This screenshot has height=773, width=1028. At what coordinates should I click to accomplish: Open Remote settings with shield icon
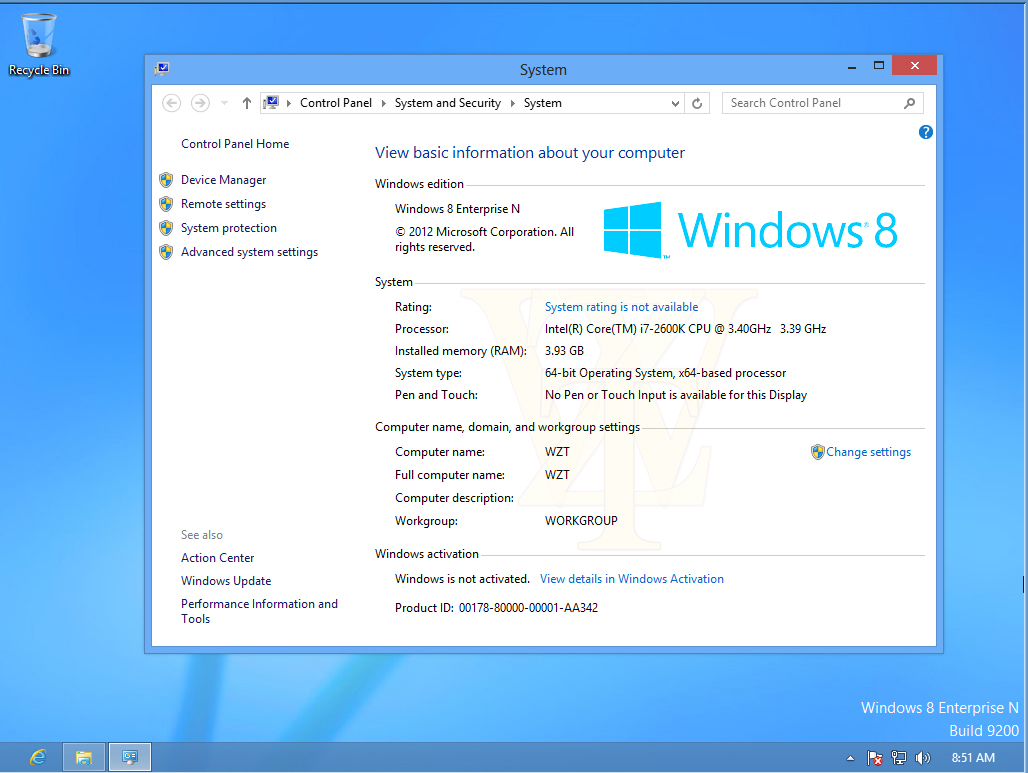point(223,204)
